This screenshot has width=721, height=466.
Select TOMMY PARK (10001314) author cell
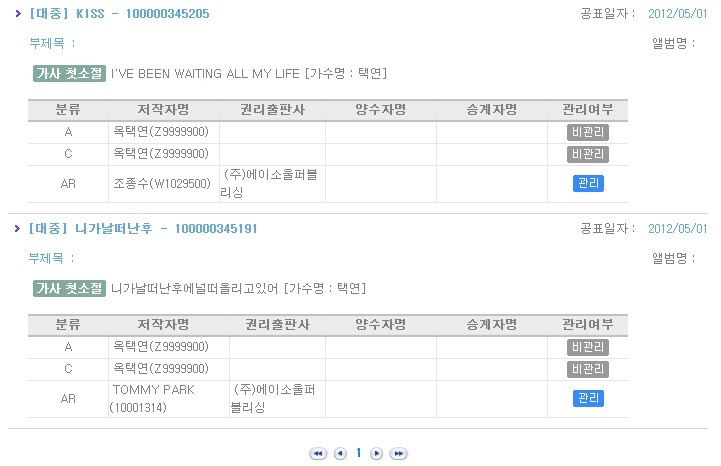tap(169, 399)
